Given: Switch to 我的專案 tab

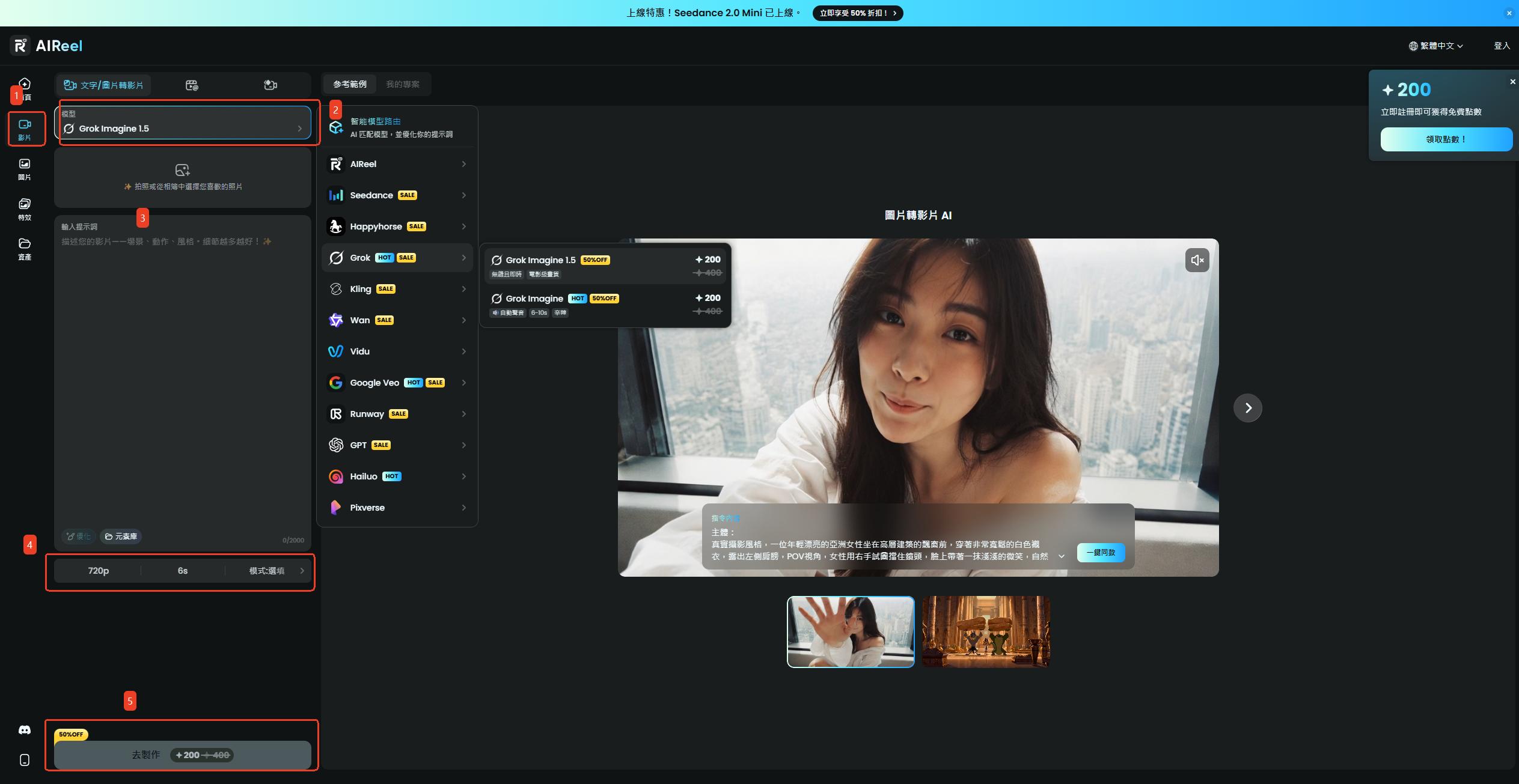Looking at the screenshot, I should coord(403,84).
